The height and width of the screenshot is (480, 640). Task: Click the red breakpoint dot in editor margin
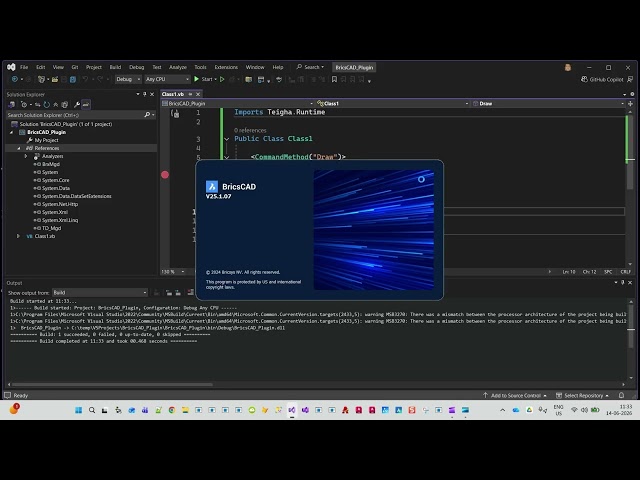coord(165,175)
